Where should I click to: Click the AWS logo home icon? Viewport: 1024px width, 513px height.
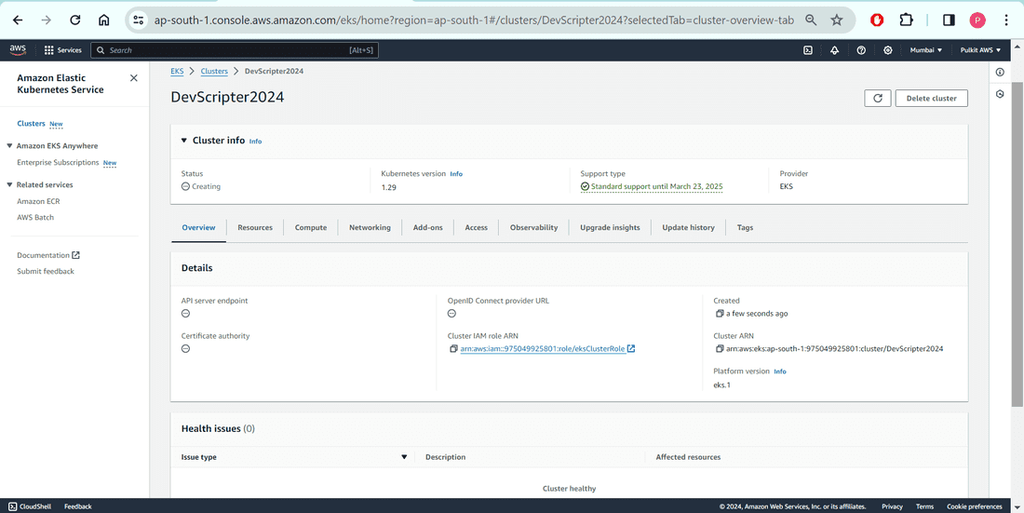coord(18,50)
